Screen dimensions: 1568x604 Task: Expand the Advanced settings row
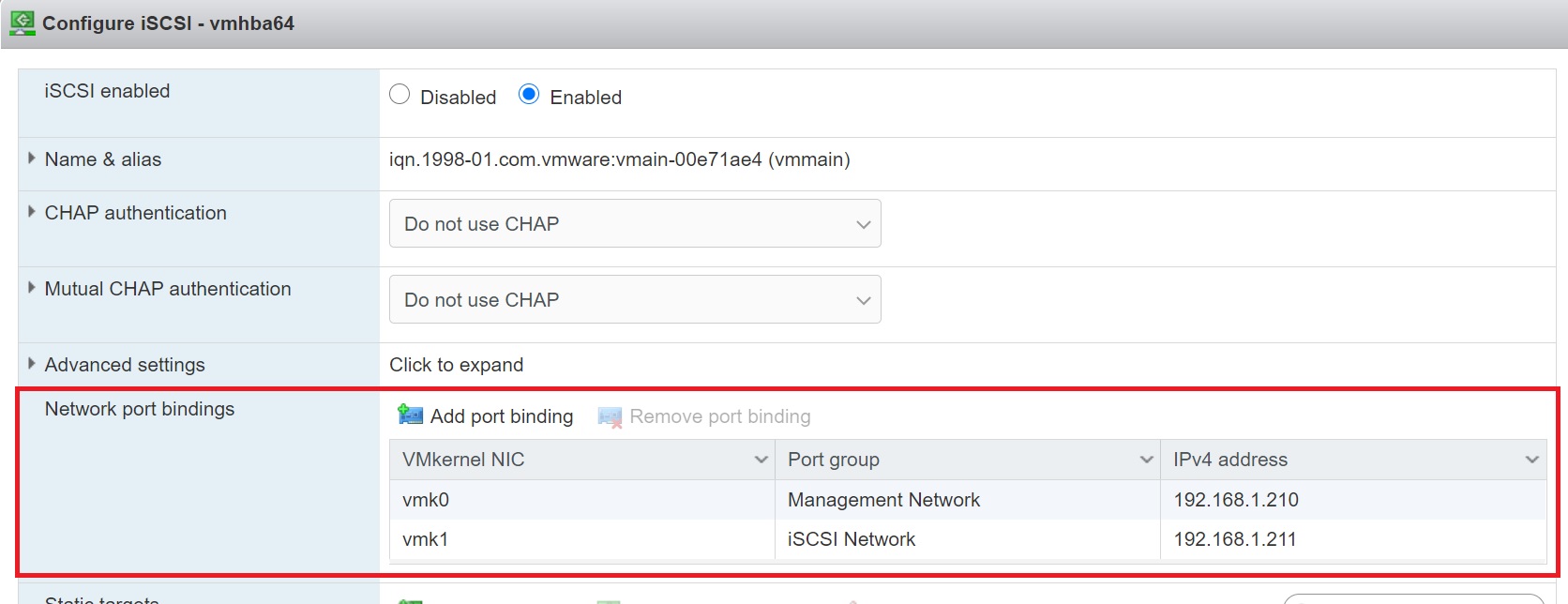point(32,364)
